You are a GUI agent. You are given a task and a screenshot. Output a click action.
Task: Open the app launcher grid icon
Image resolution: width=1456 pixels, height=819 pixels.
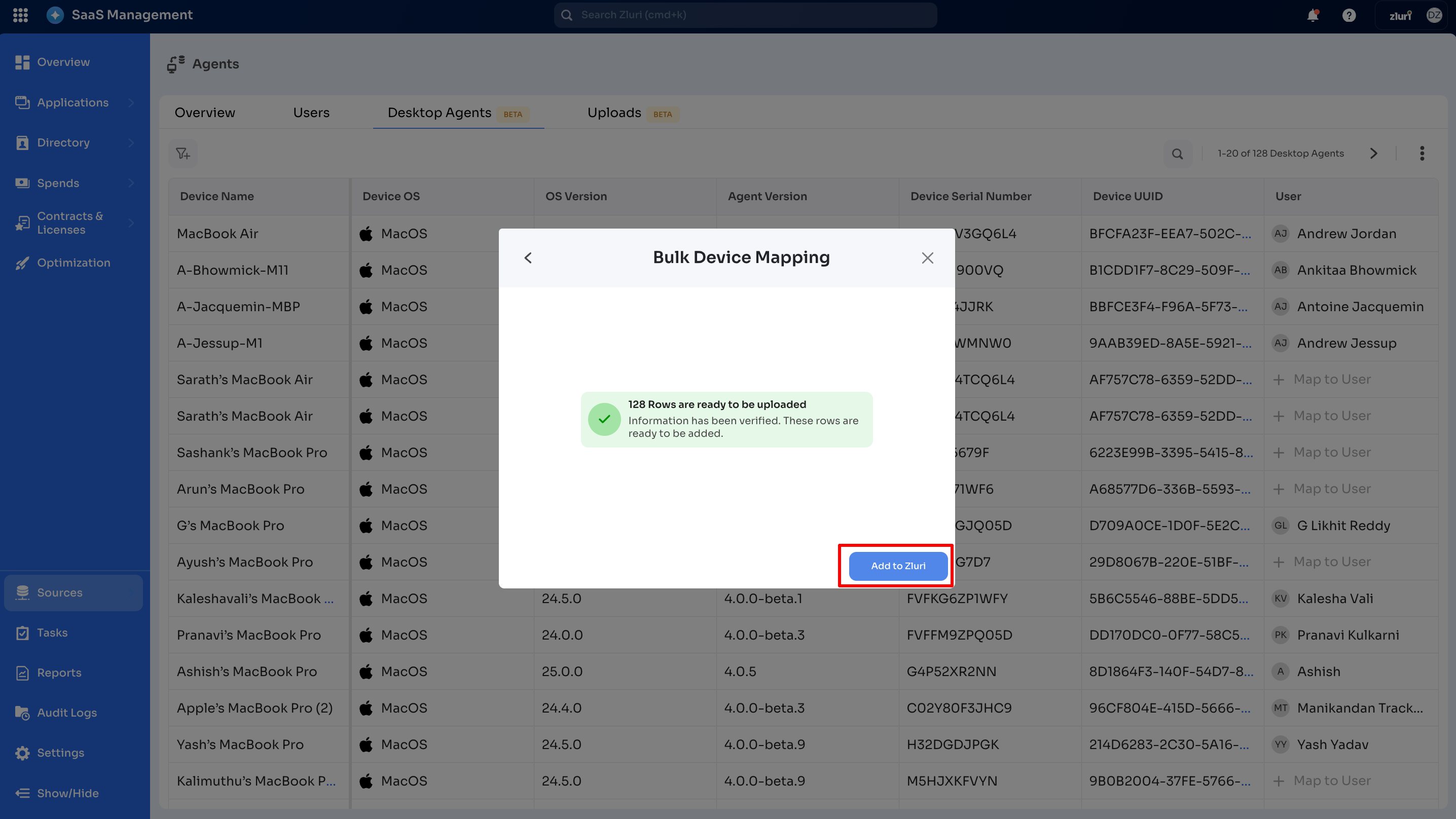point(20,15)
